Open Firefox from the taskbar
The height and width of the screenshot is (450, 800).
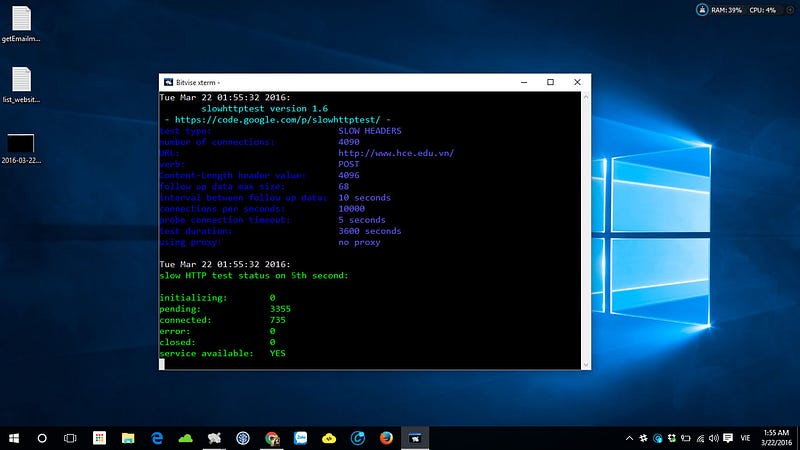click(x=386, y=438)
